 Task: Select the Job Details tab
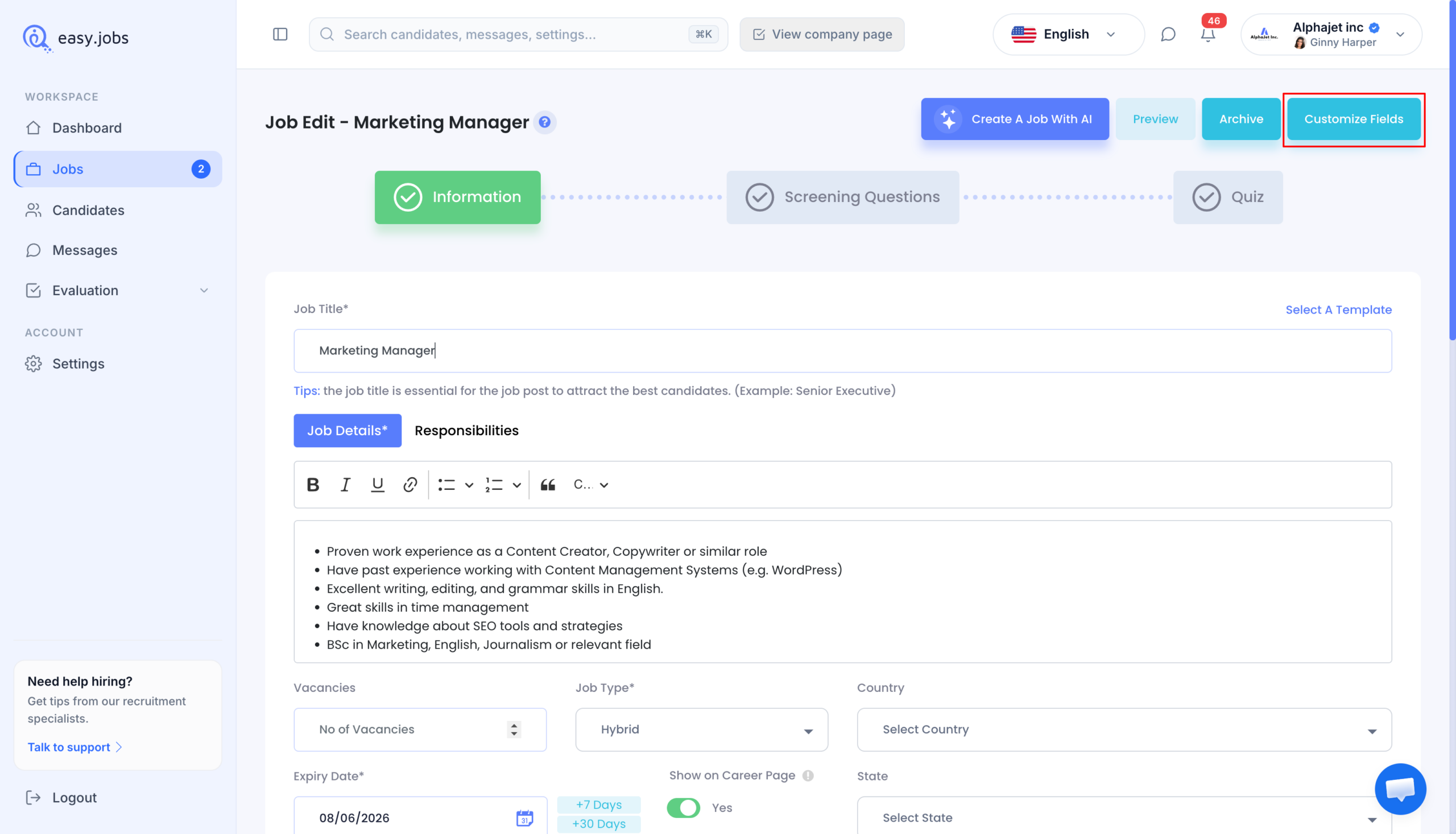(347, 431)
